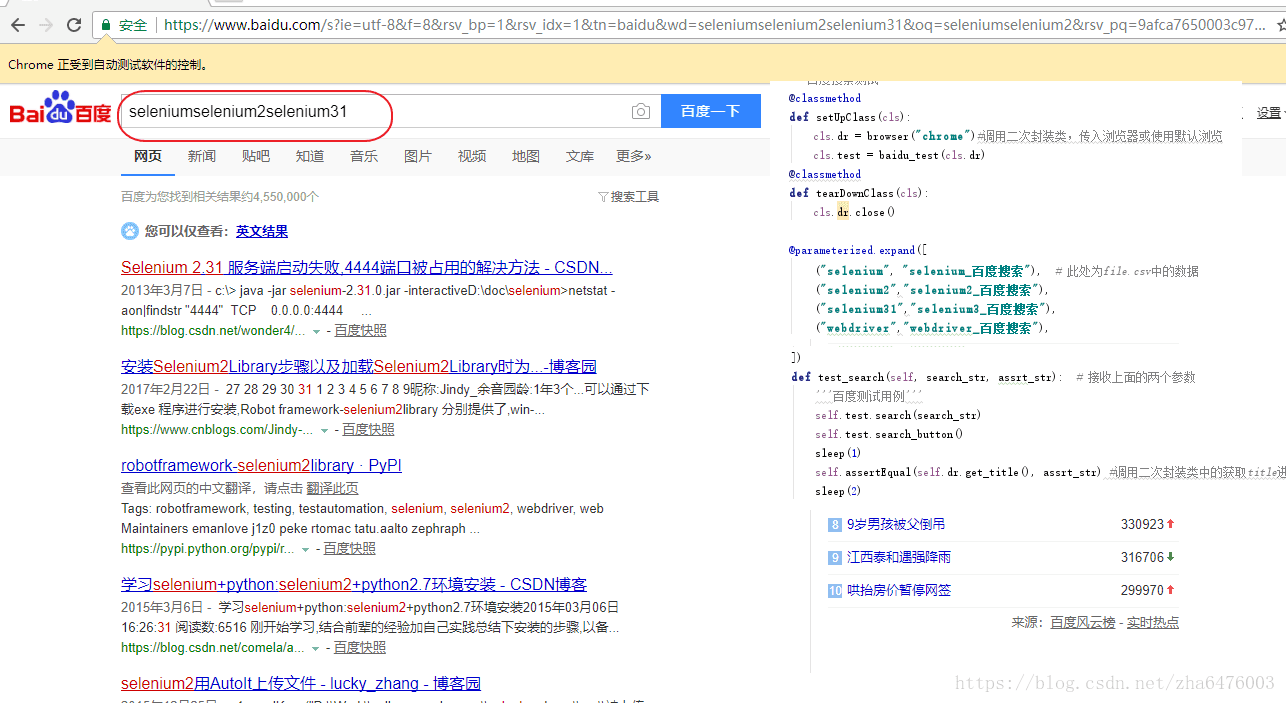This screenshot has height=703, width=1286.
Task: Open result 安装Selenium2Library步骤
Action: point(359,367)
